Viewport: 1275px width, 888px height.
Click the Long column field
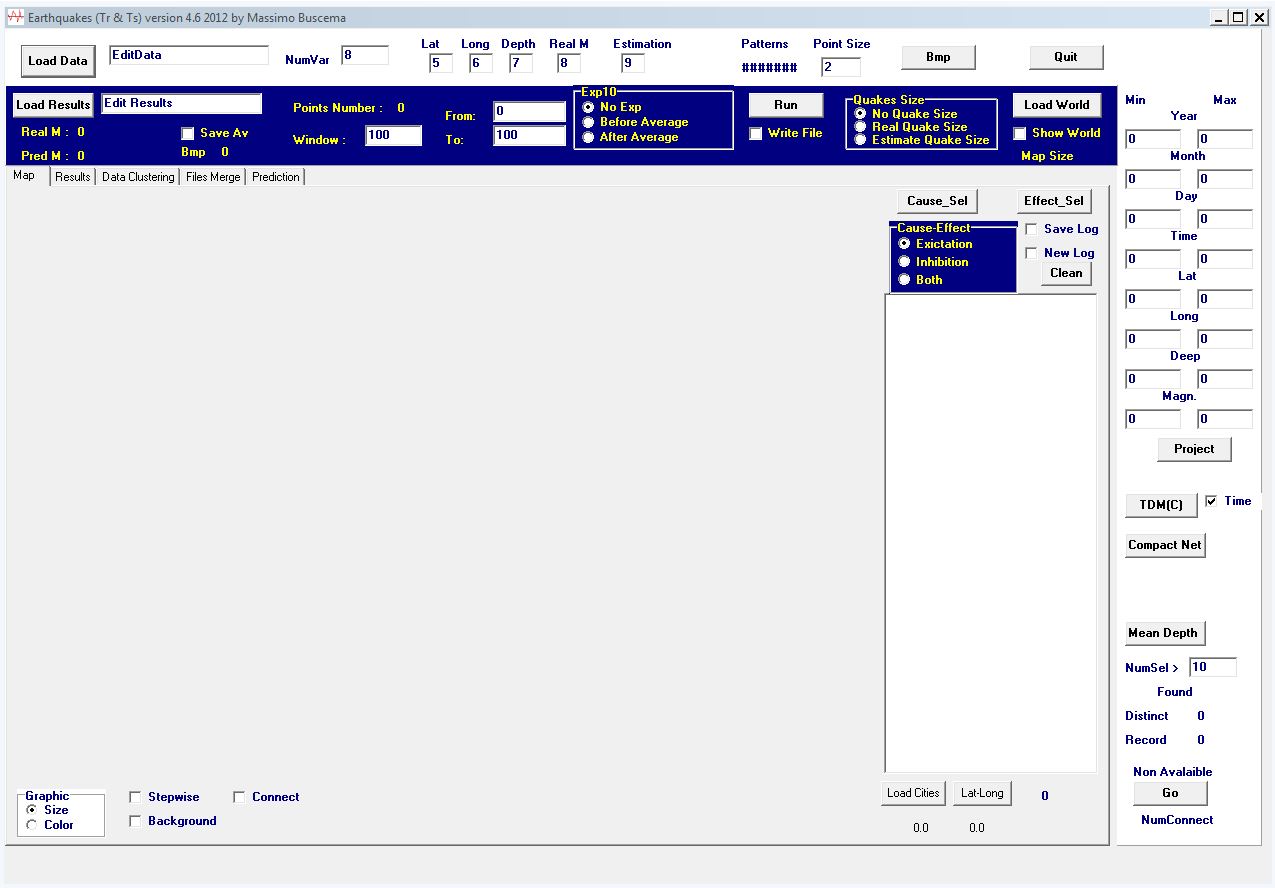coord(481,64)
